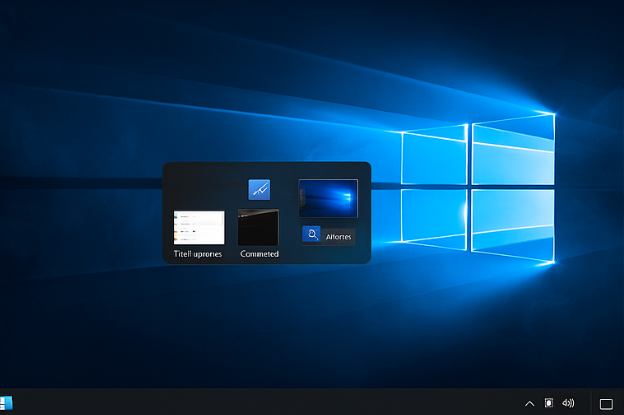Click the volume speaker tray icon
This screenshot has width=624, height=415.
pos(568,403)
